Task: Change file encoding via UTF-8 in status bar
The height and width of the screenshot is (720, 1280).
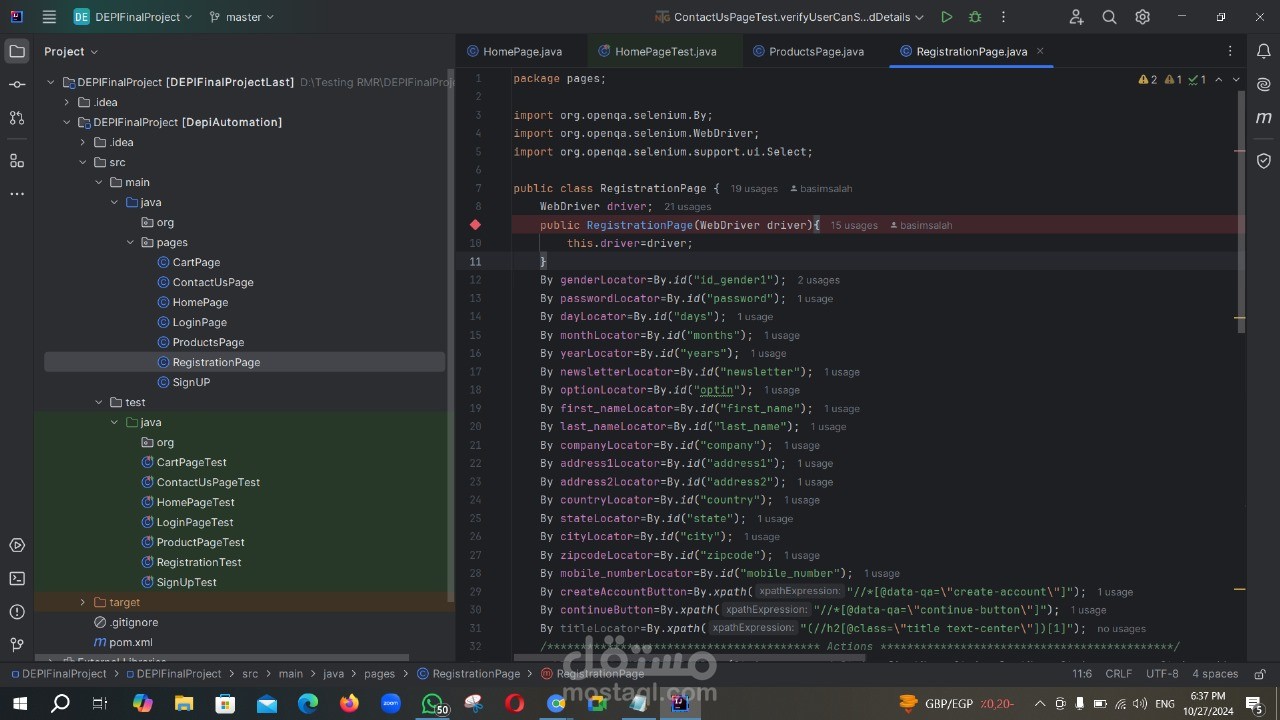Action: pyautogui.click(x=1162, y=673)
